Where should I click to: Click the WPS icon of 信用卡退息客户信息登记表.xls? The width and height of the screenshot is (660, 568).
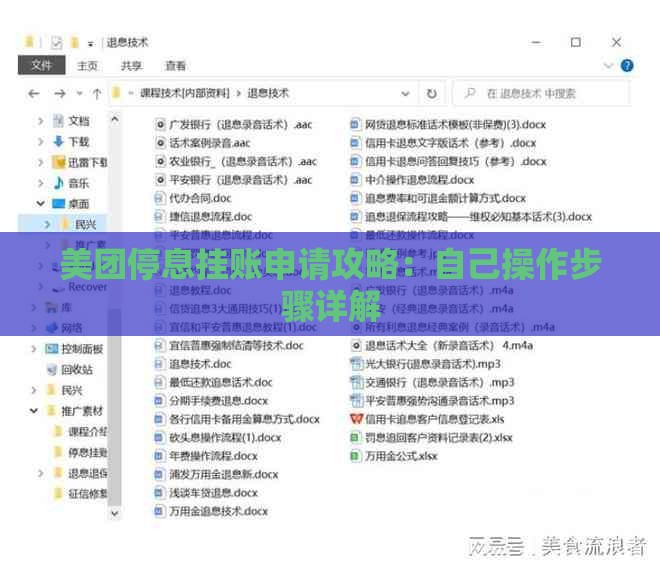coord(356,419)
